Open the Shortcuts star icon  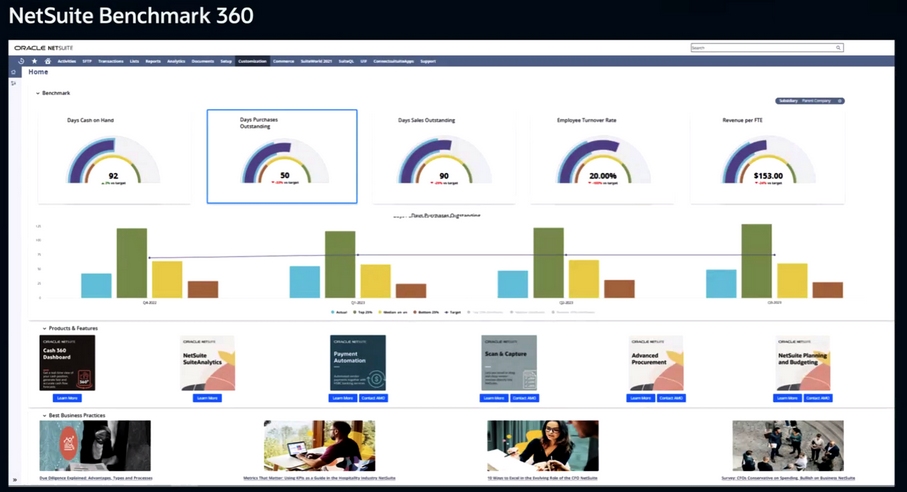(x=34, y=61)
